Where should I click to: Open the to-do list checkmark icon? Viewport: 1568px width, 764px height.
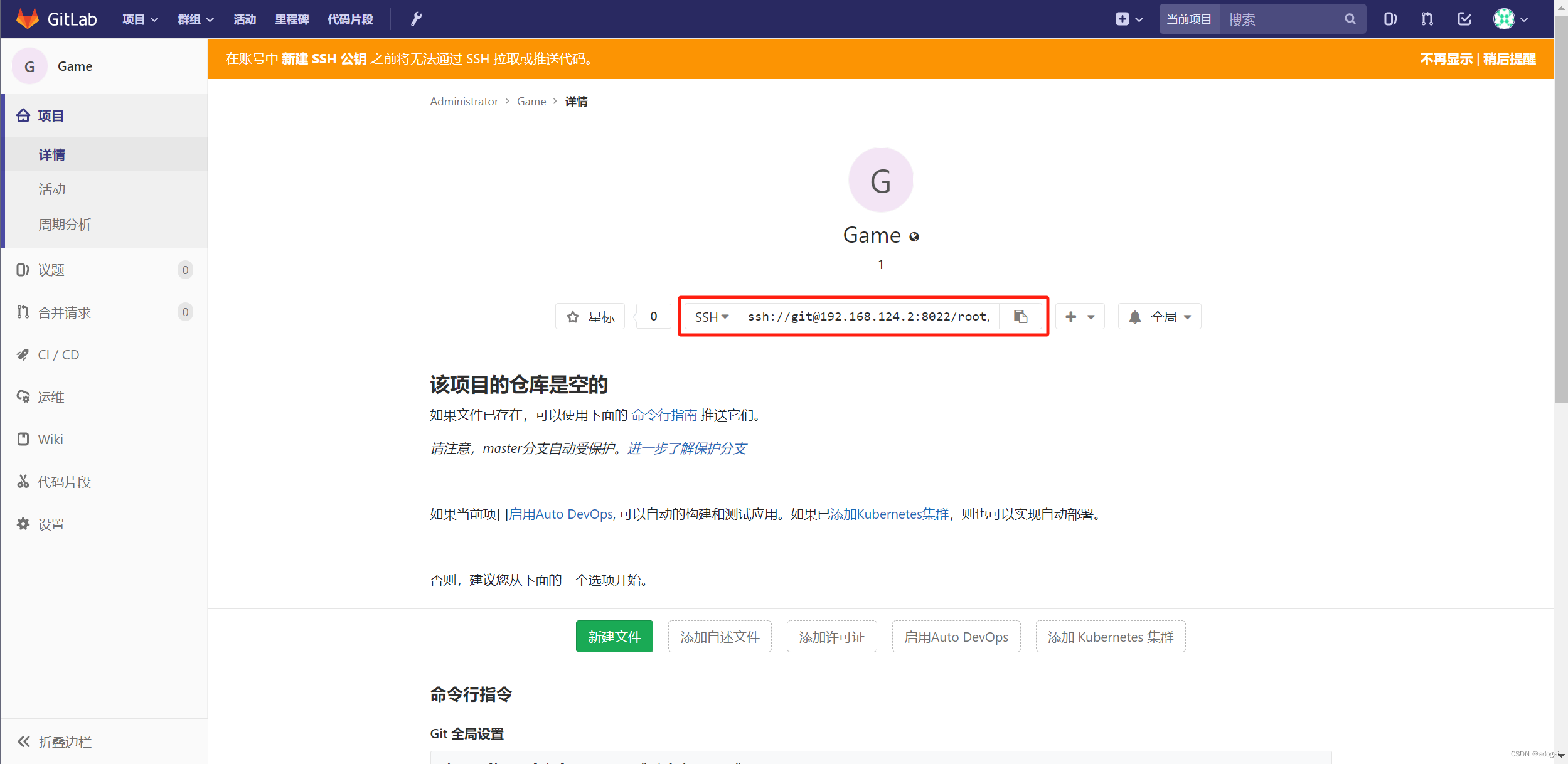click(x=1464, y=19)
